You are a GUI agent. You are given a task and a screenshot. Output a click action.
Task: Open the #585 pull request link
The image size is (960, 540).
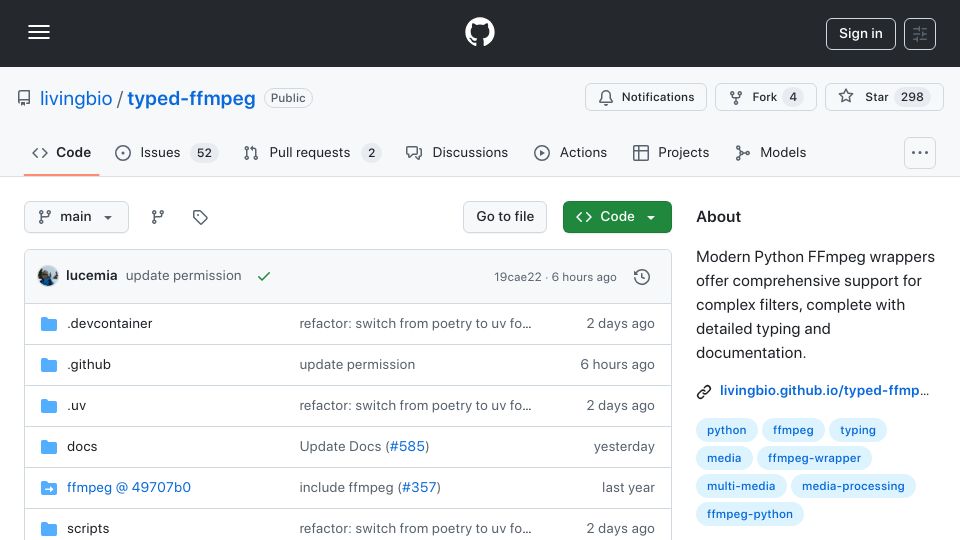tap(407, 446)
